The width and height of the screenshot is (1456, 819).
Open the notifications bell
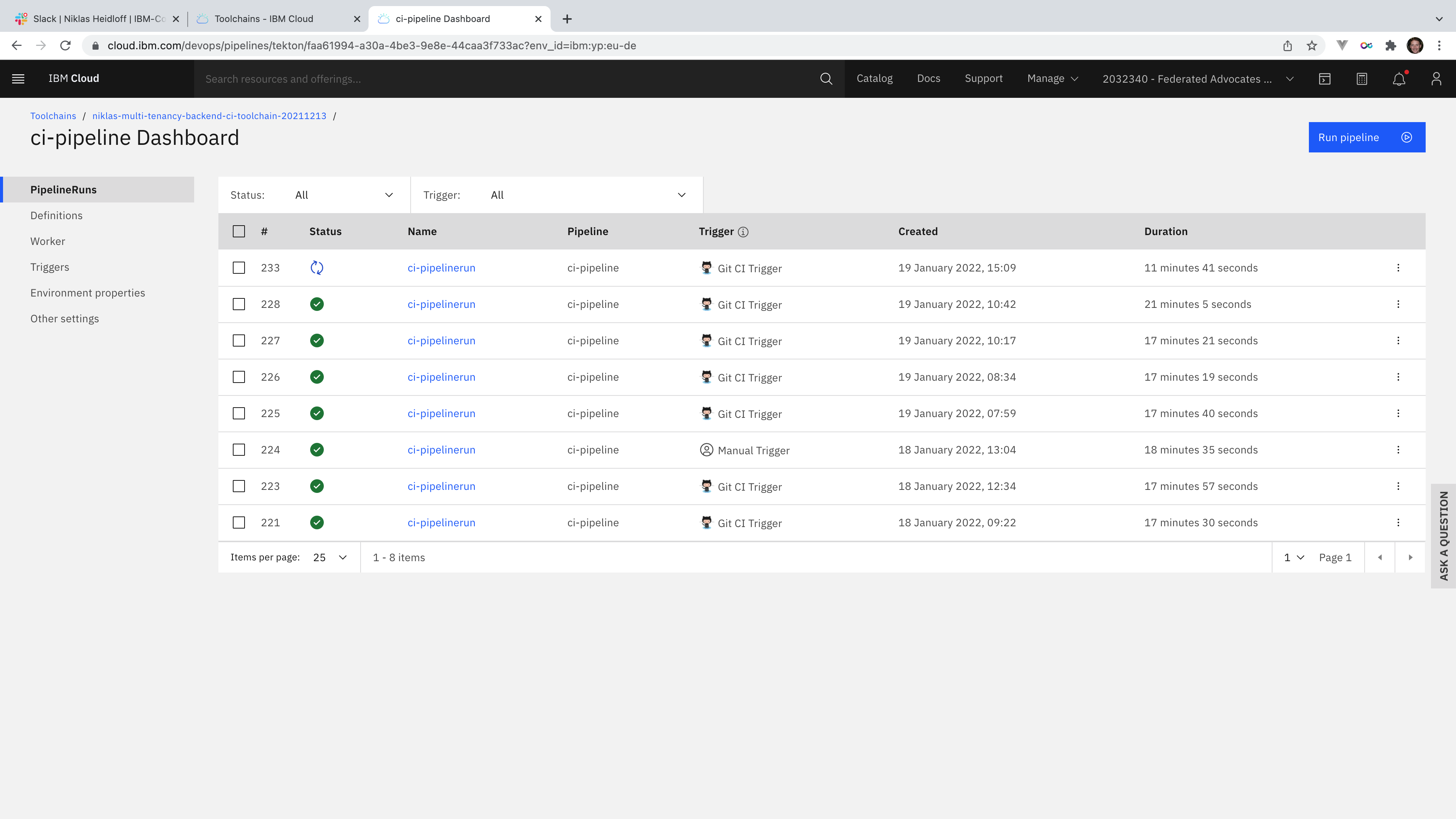[x=1398, y=78]
